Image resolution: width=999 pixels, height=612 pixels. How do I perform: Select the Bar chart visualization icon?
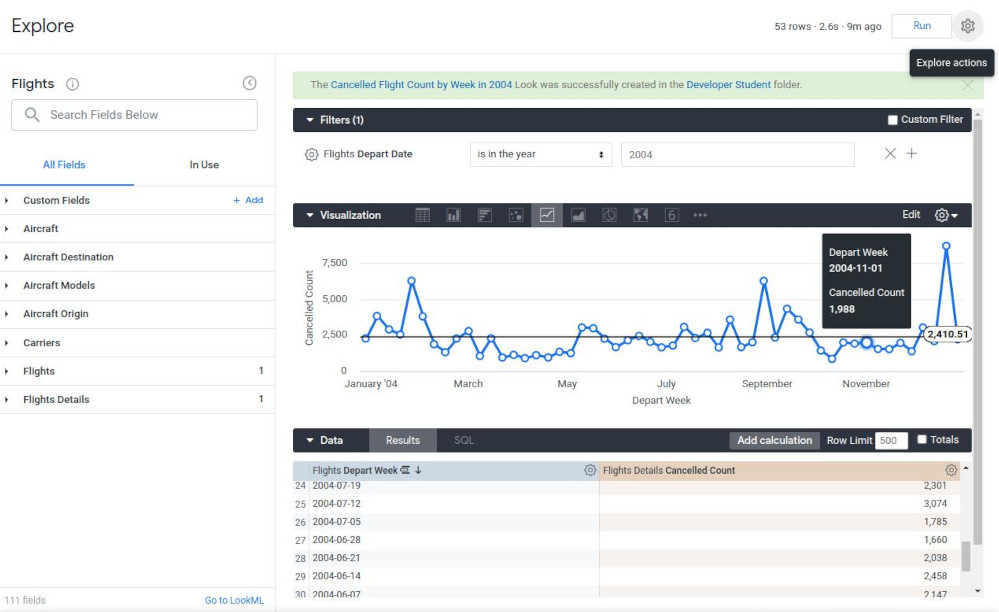tap(485, 215)
